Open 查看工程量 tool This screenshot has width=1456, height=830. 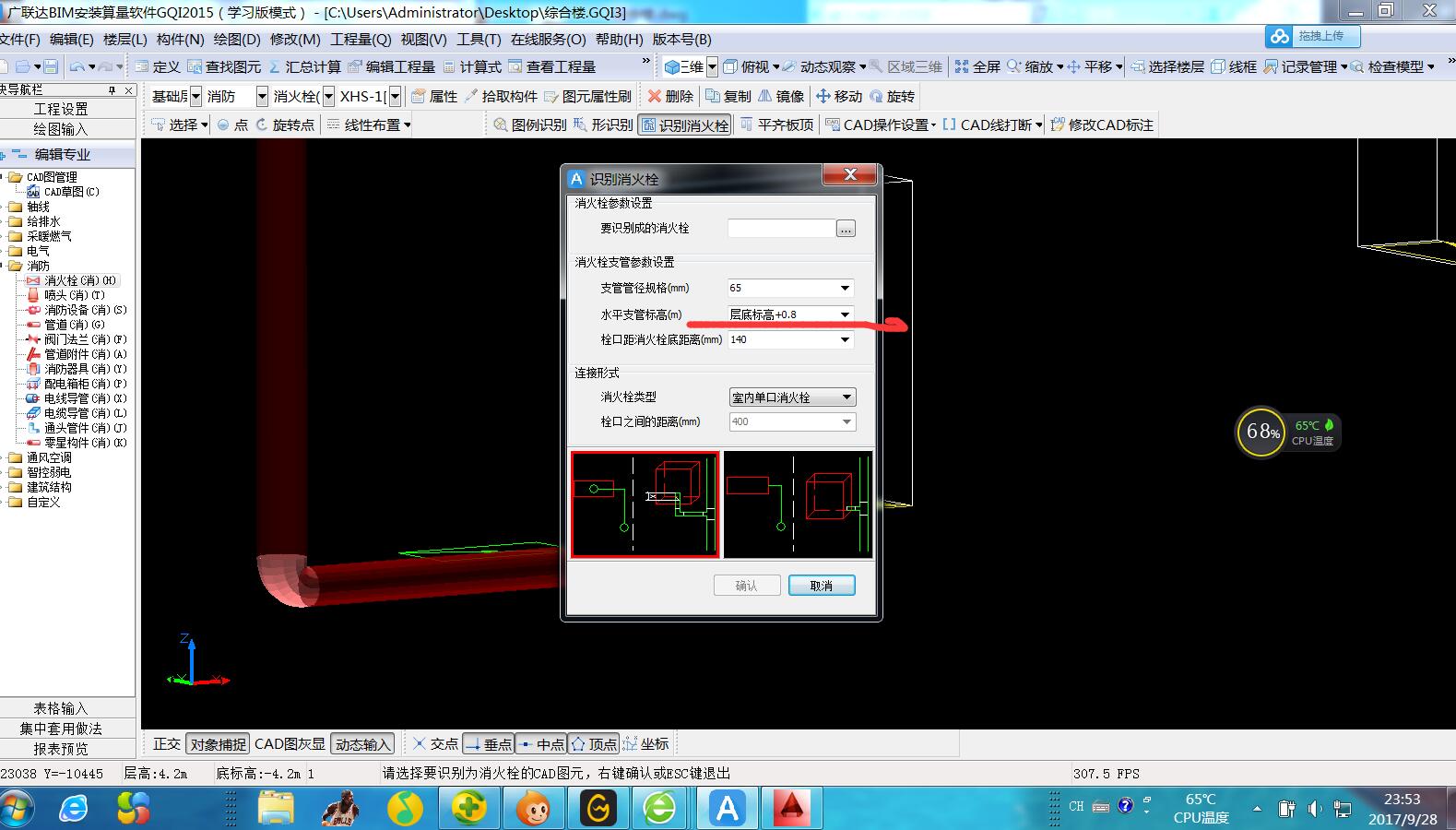pyautogui.click(x=552, y=66)
